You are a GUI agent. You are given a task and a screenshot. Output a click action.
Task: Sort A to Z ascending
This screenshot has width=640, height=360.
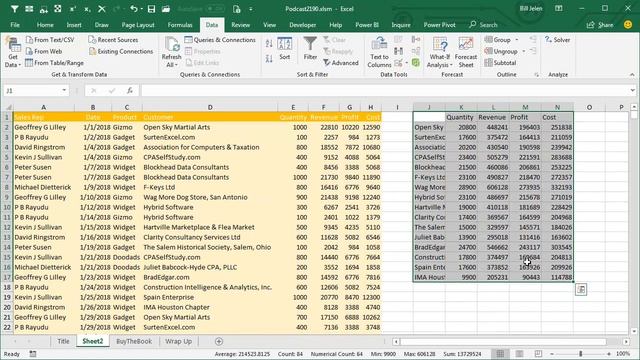coord(269,44)
